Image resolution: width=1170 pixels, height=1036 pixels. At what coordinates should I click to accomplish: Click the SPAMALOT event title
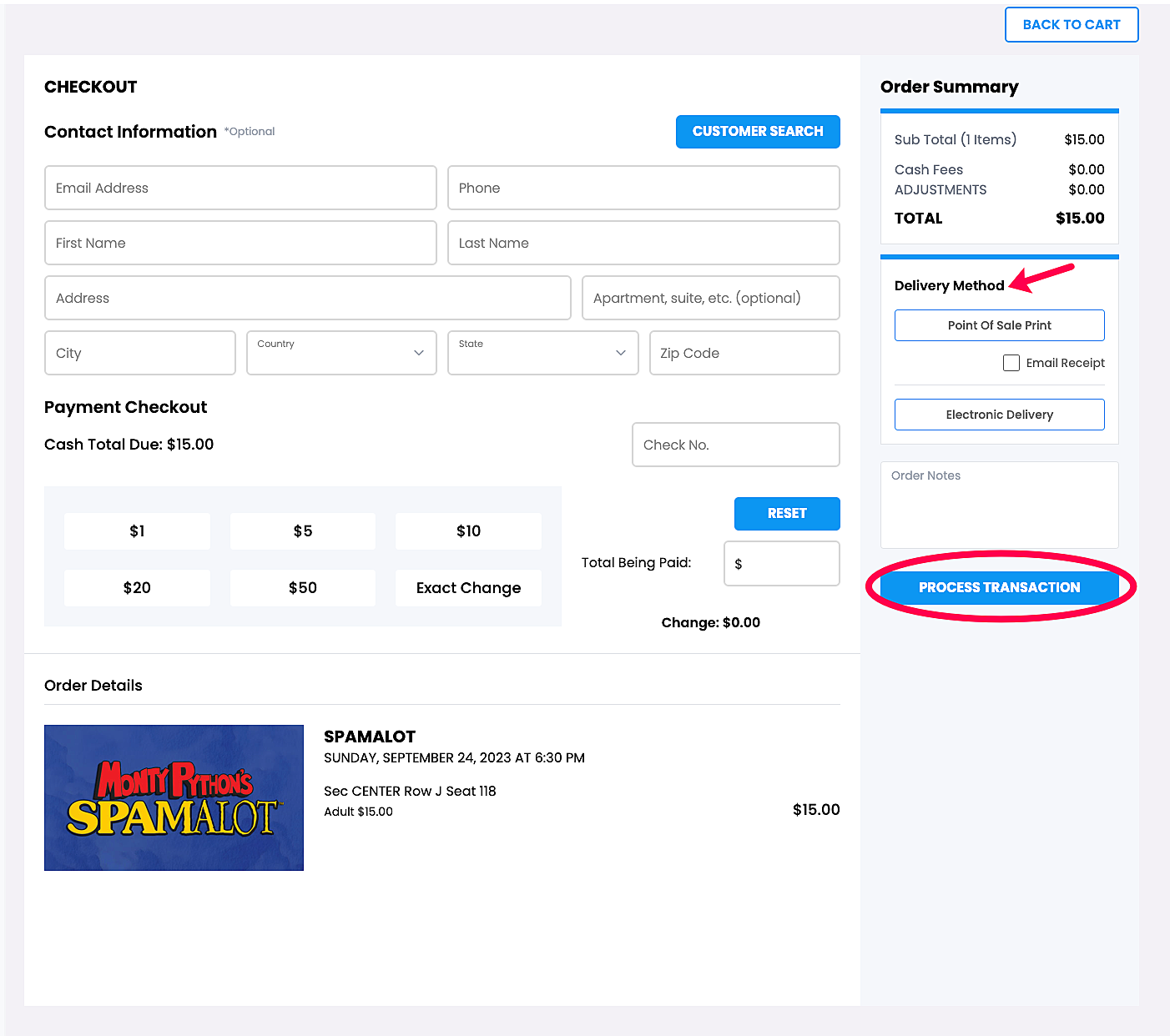point(370,737)
